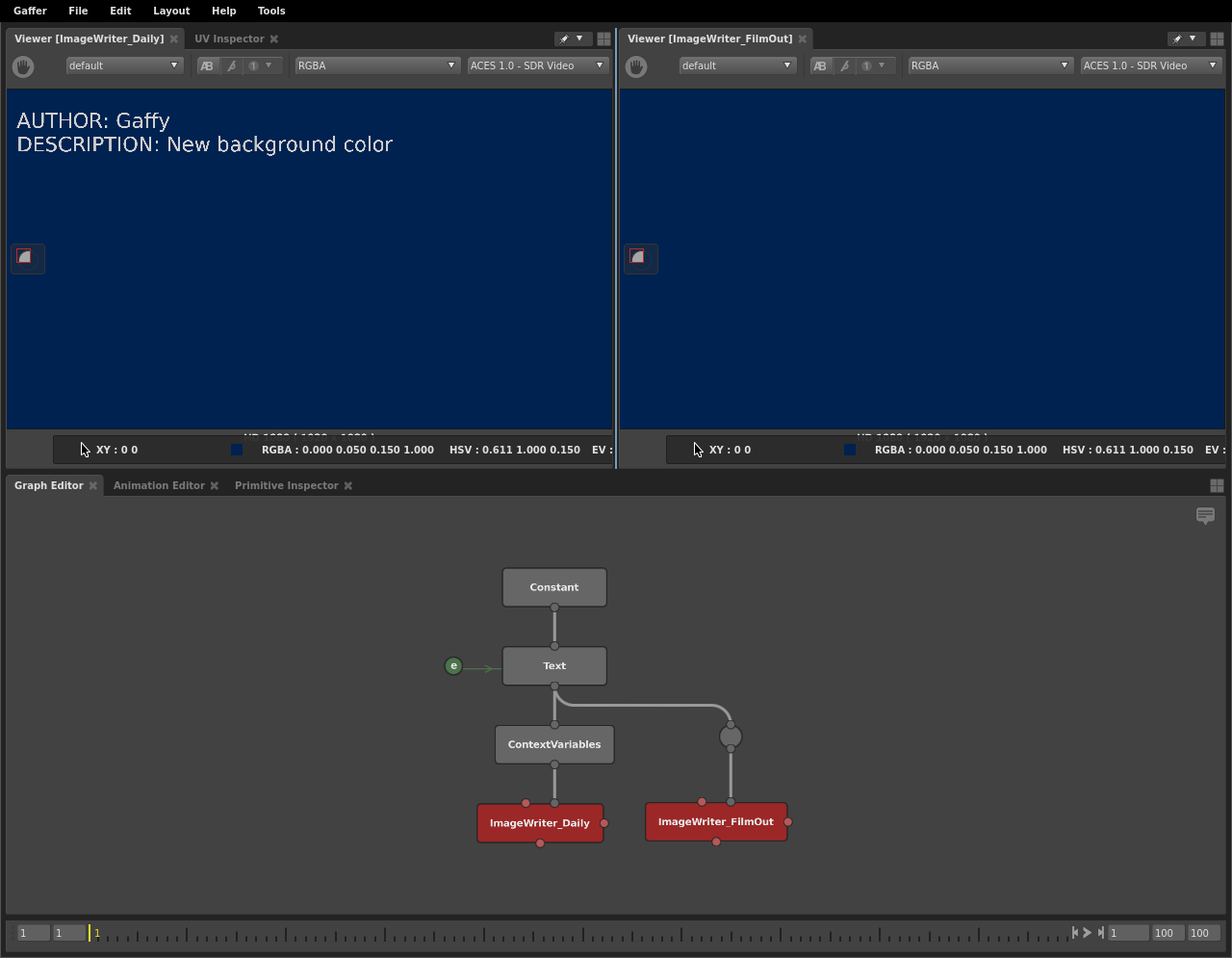This screenshot has width=1232, height=958.
Task: Click the green expression 'e' node
Action: pos(453,666)
